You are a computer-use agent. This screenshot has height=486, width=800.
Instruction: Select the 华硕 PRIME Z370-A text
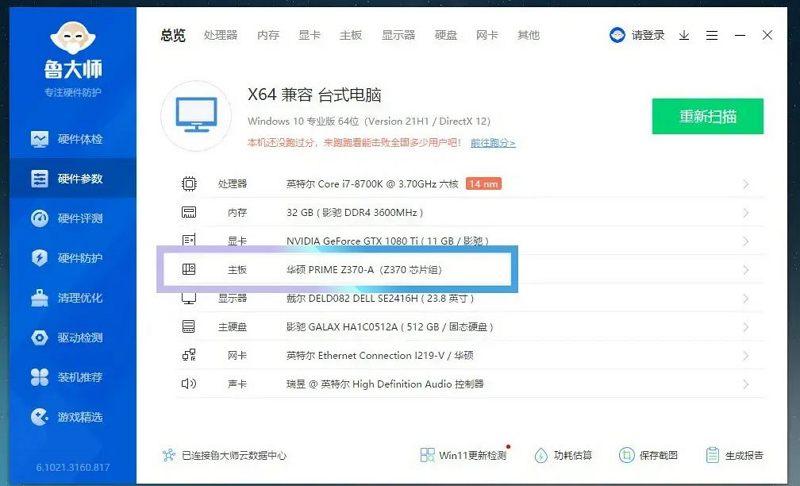coord(364,270)
